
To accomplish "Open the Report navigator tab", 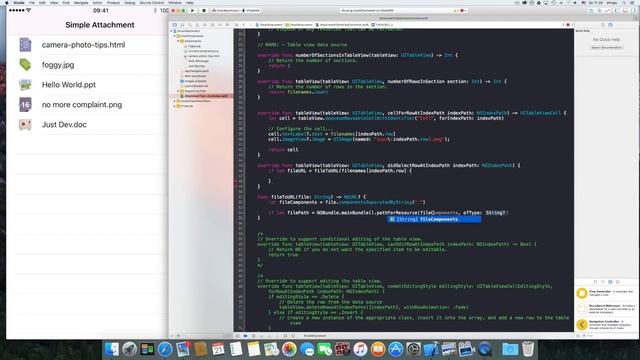I will click(x=227, y=25).
